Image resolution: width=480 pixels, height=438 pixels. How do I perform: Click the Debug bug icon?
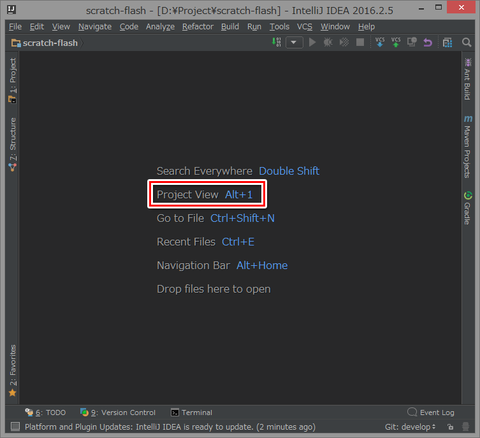(x=328, y=42)
